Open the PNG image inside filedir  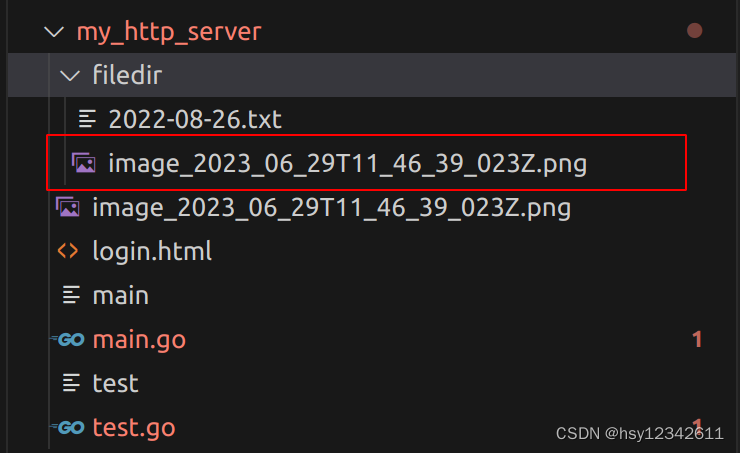click(346, 163)
